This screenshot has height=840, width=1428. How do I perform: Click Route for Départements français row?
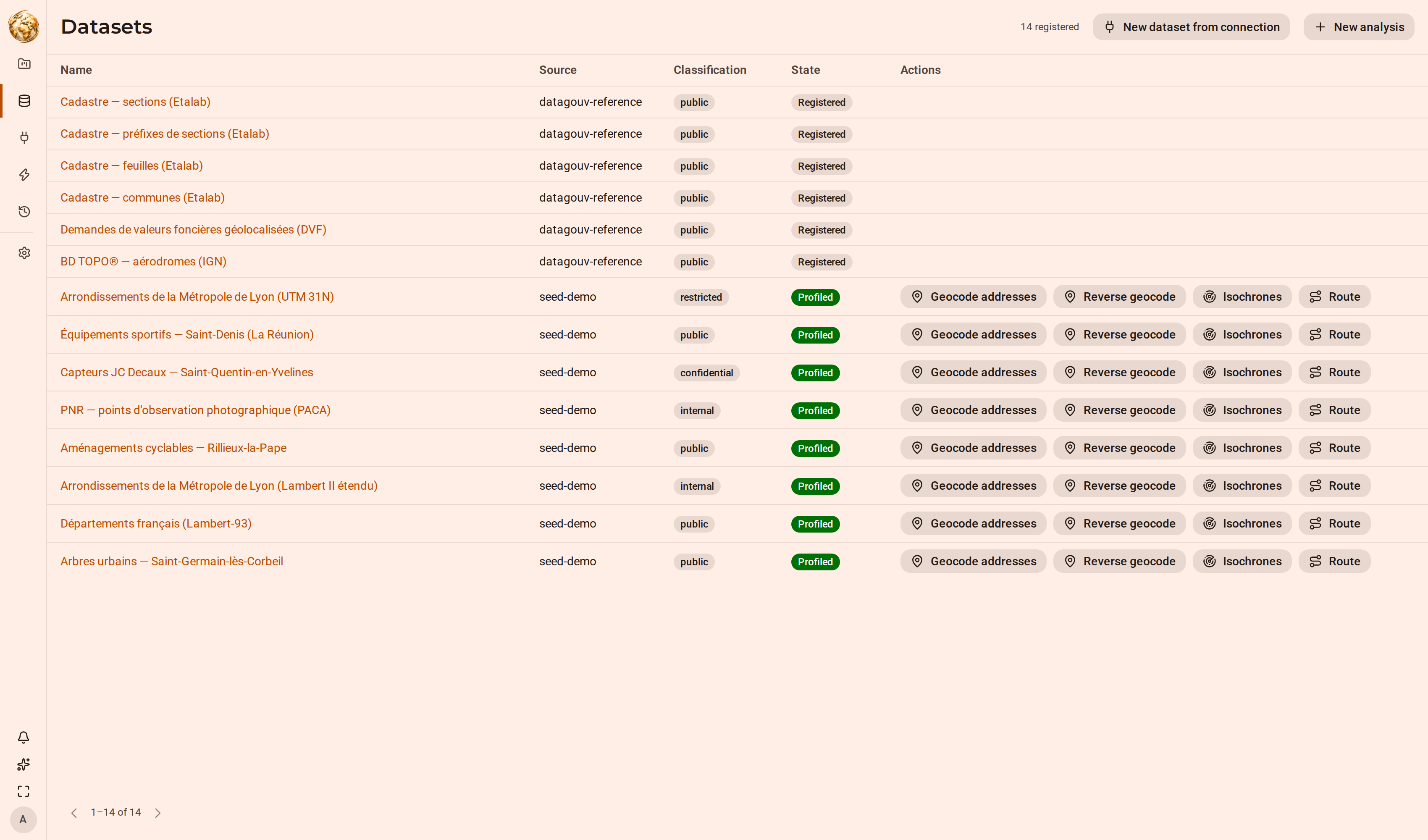click(x=1334, y=523)
